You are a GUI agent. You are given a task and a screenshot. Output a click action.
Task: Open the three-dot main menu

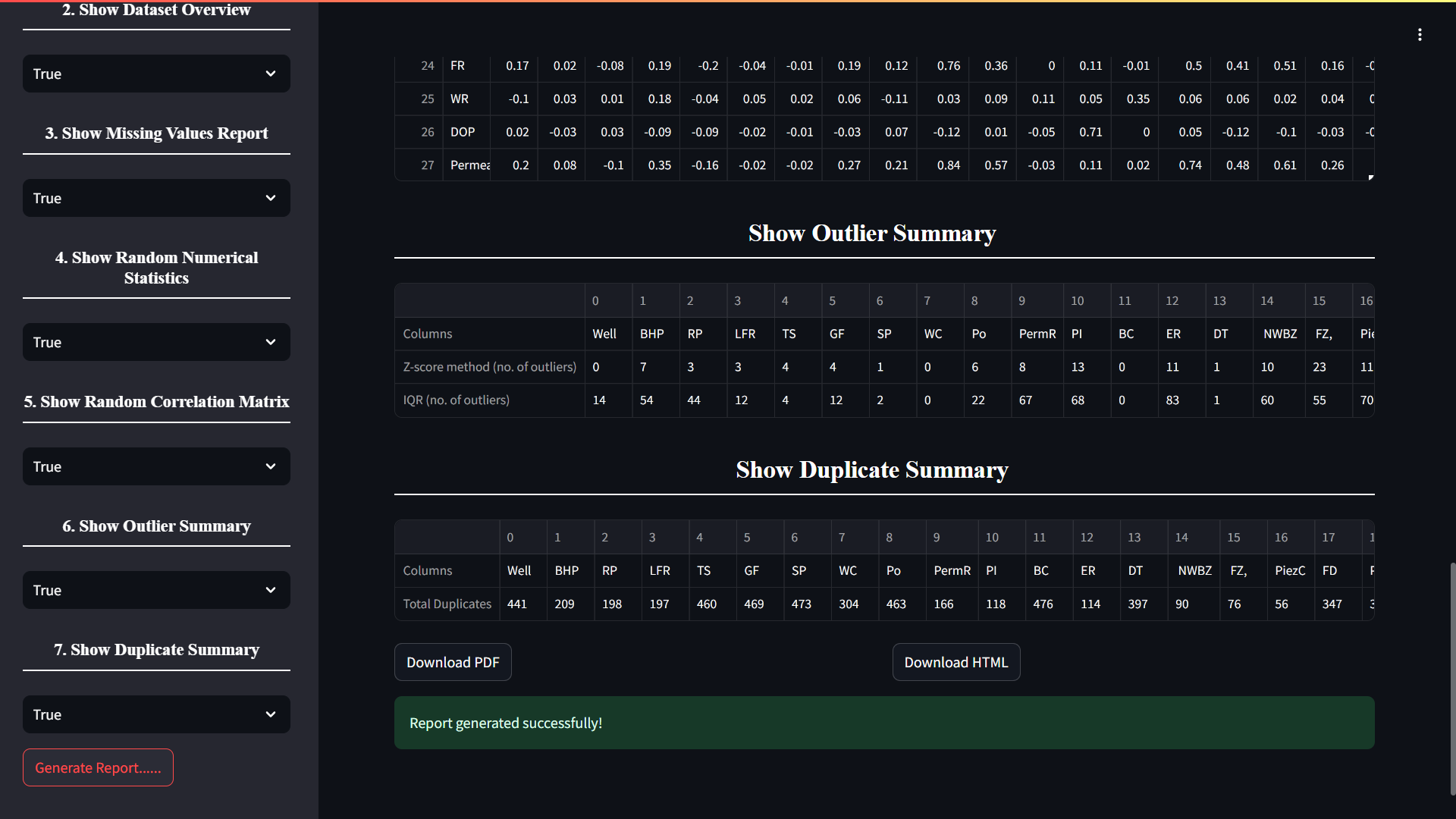[x=1420, y=35]
